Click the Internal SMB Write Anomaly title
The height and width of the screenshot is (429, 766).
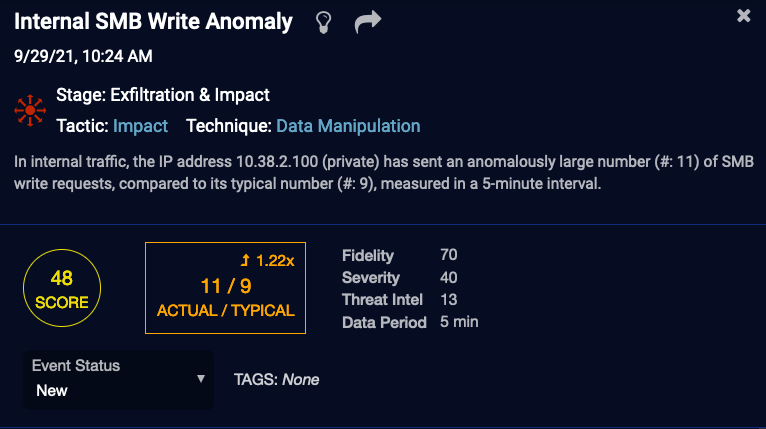coord(154,22)
